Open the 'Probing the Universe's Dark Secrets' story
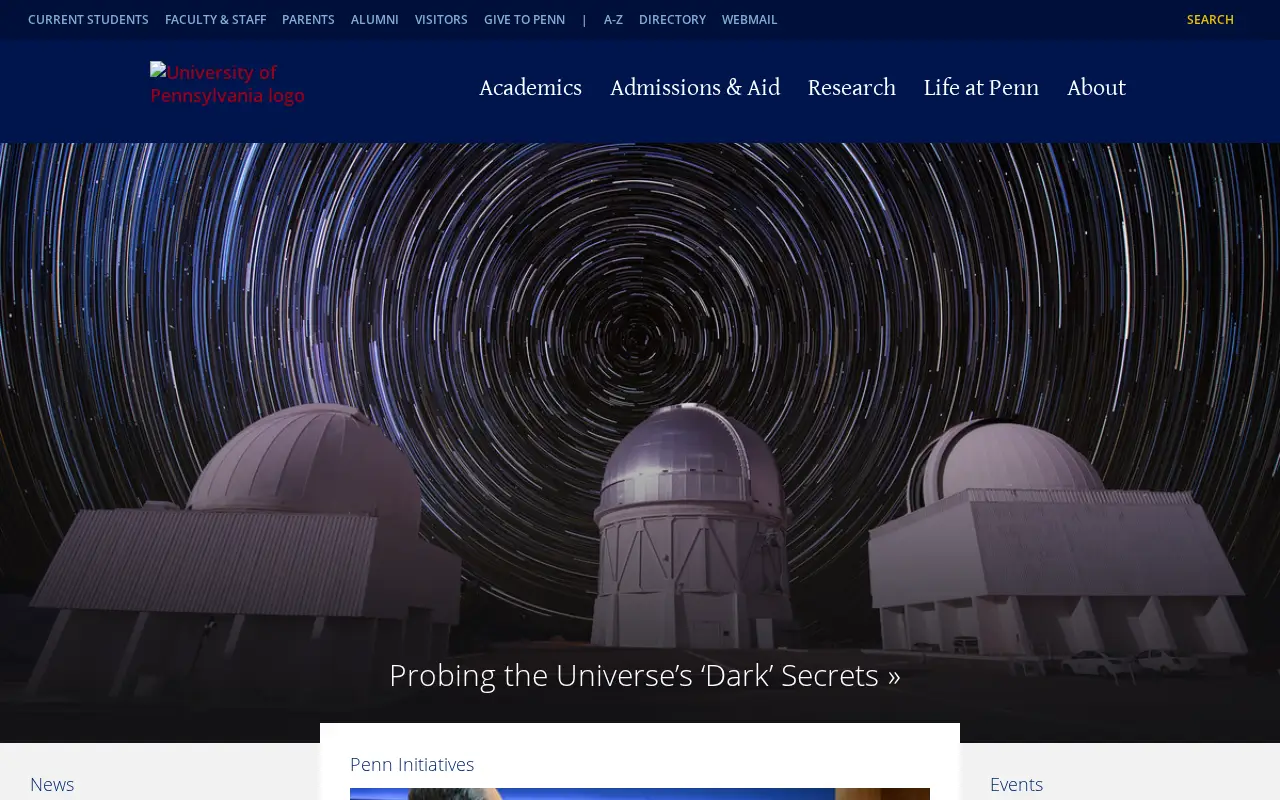The image size is (1280, 800). pyautogui.click(x=644, y=676)
